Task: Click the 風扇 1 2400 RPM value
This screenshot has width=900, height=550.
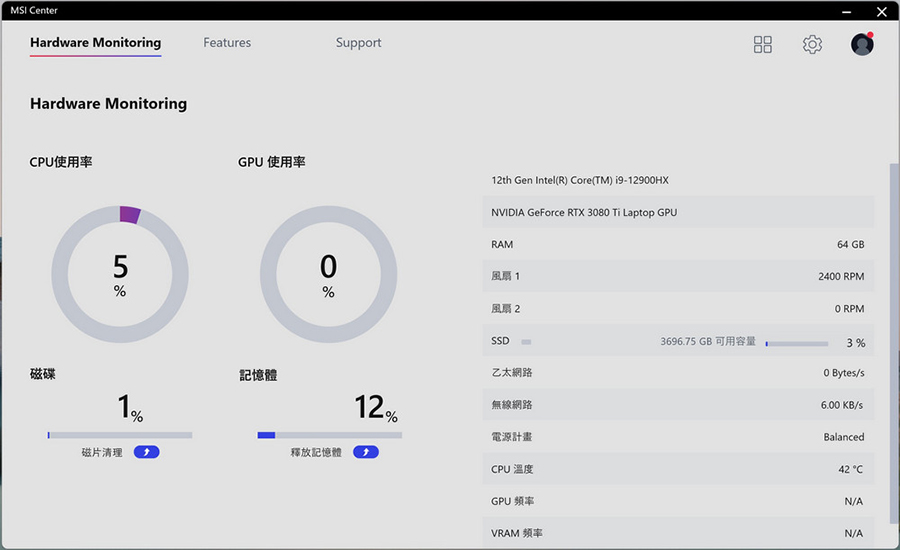Action: (841, 277)
